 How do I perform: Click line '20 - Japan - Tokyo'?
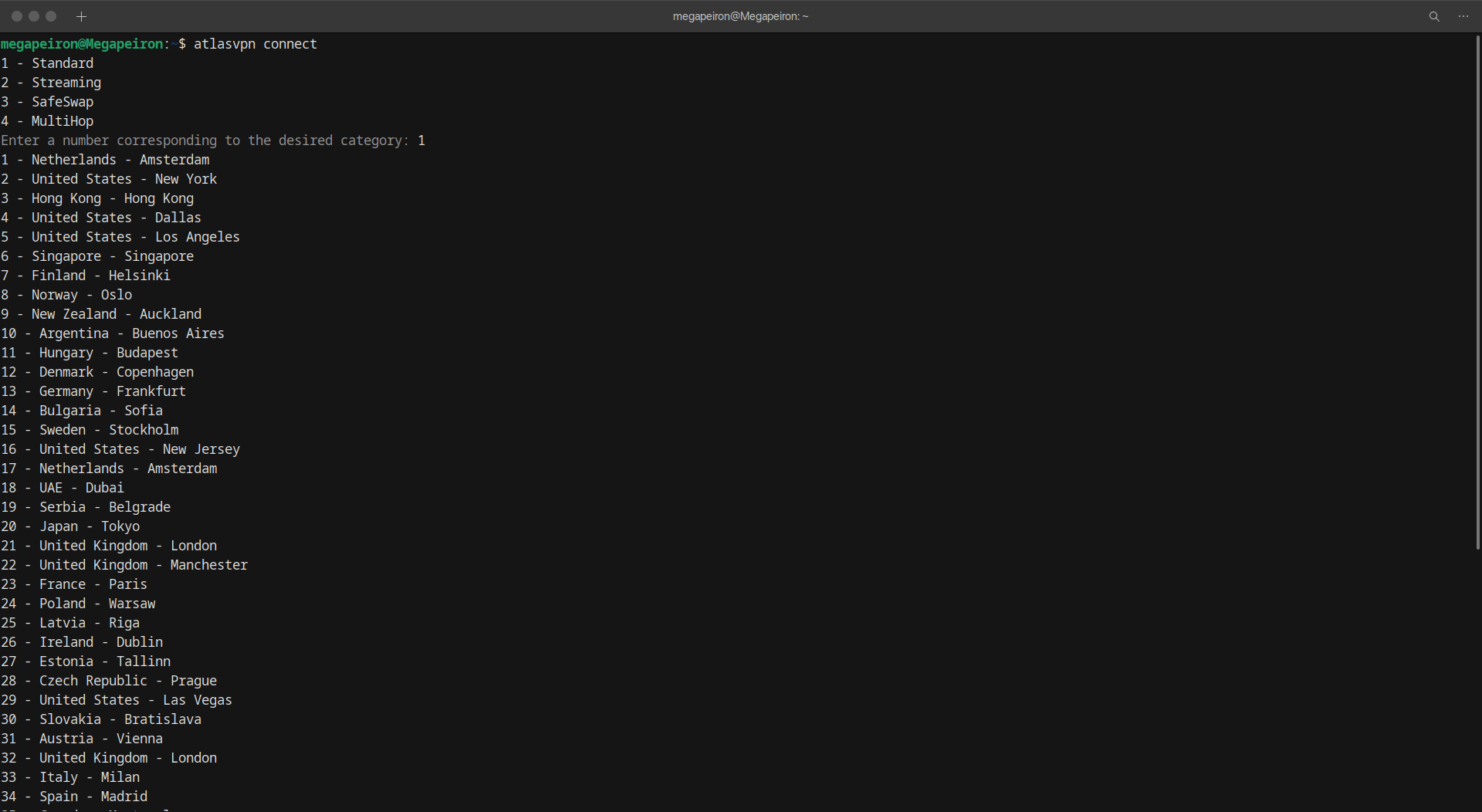pyautogui.click(x=70, y=526)
